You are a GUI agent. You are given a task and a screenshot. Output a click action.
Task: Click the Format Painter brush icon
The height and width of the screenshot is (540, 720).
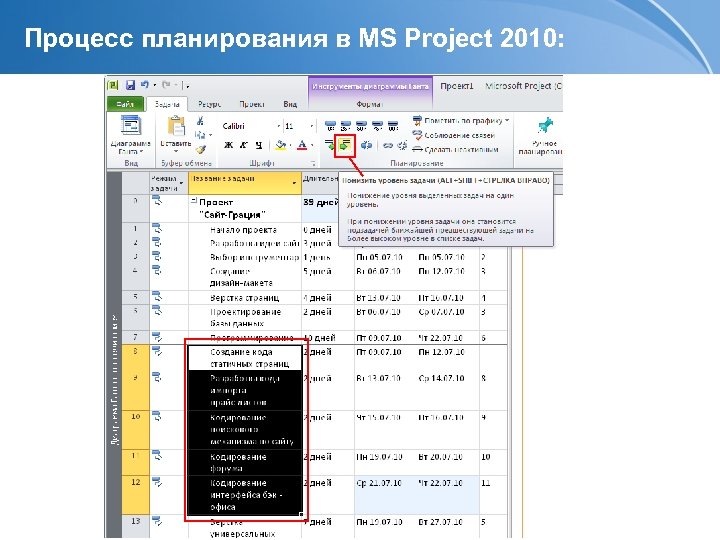(201, 149)
